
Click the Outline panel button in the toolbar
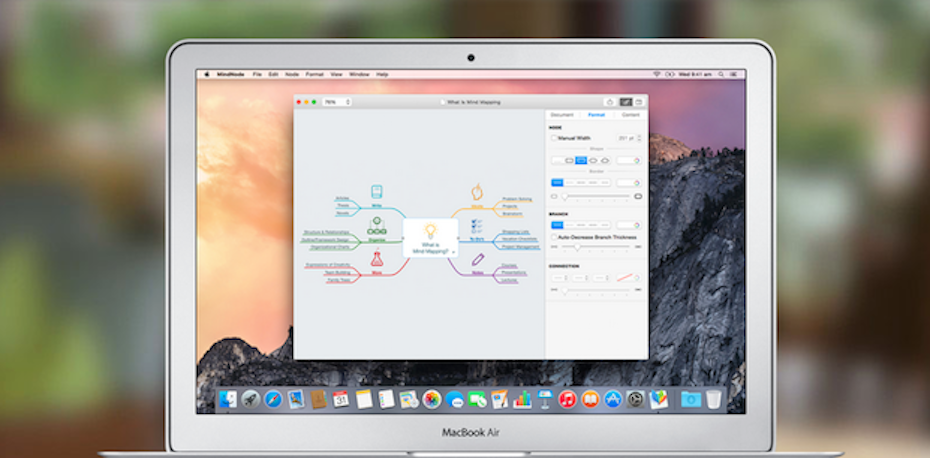tap(639, 102)
